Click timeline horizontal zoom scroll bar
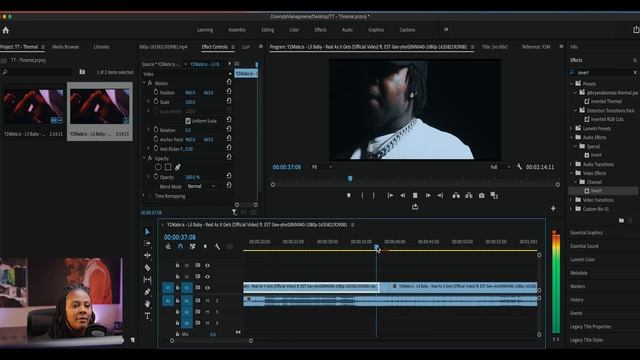This screenshot has width=640, height=360. 211,340
